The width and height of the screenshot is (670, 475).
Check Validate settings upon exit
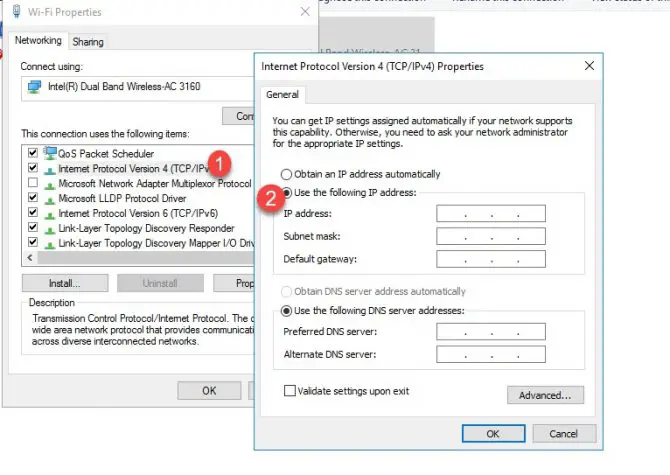point(290,390)
